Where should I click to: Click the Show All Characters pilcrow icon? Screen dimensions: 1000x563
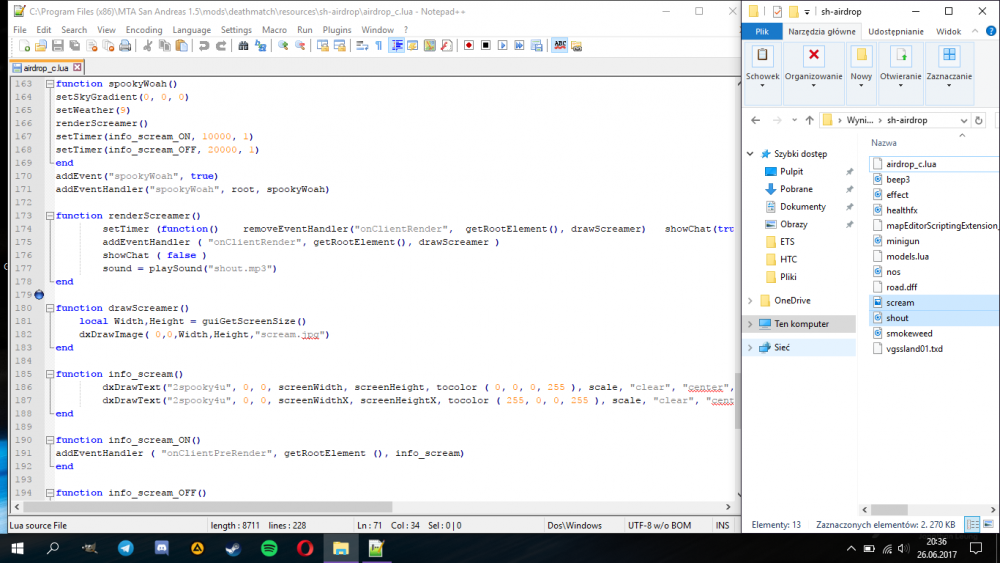[378, 46]
